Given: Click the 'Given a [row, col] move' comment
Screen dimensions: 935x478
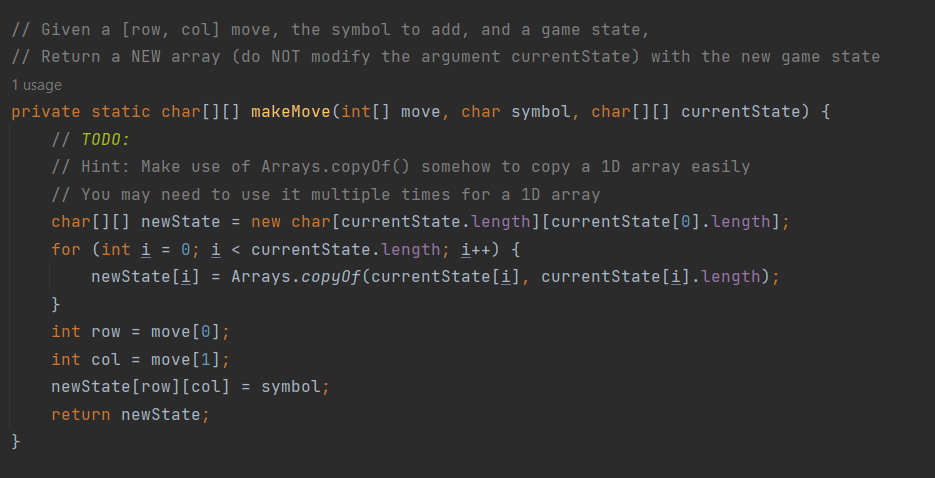Looking at the screenshot, I should tap(330, 29).
